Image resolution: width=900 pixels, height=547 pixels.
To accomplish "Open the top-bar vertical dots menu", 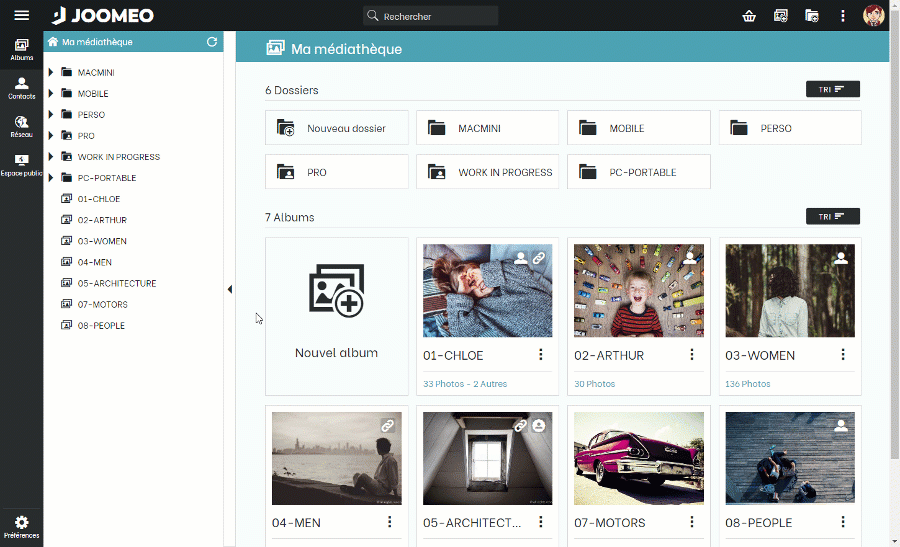I will [842, 16].
